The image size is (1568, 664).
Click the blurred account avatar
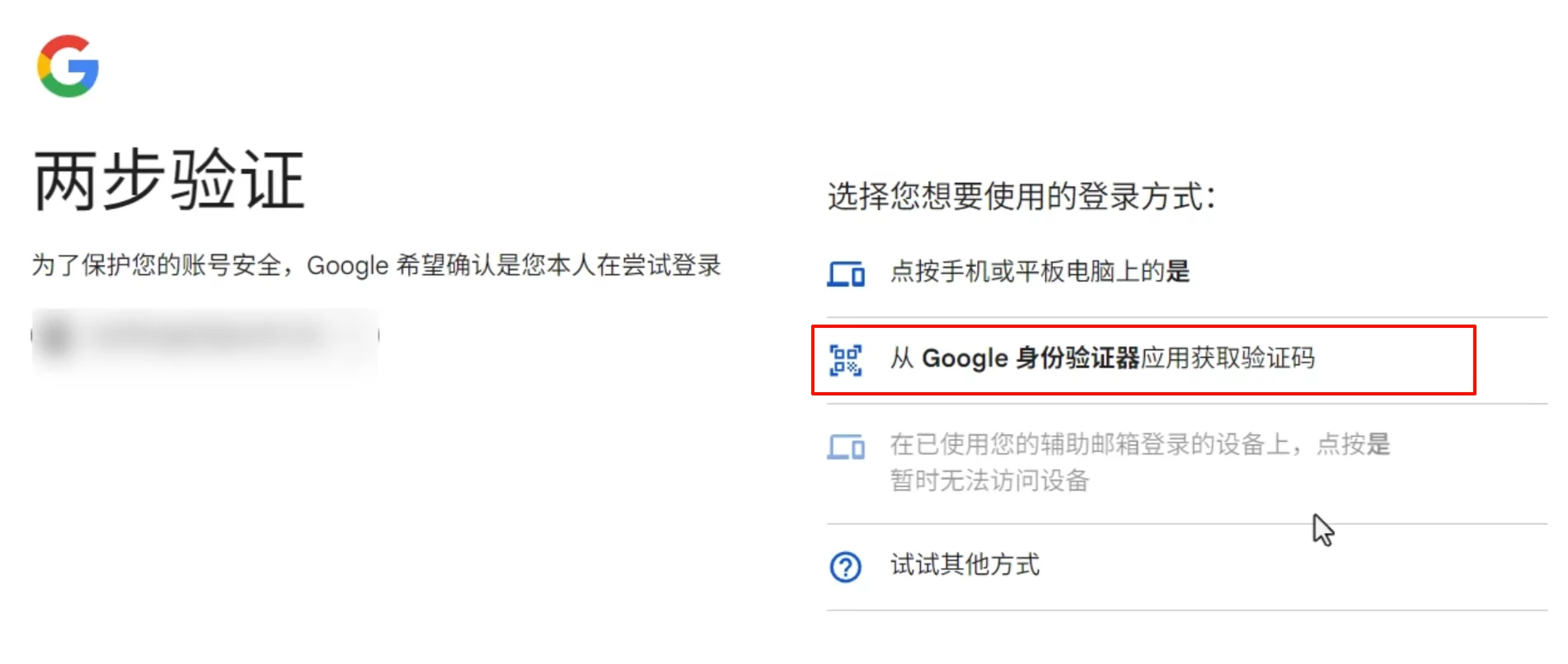(x=55, y=336)
